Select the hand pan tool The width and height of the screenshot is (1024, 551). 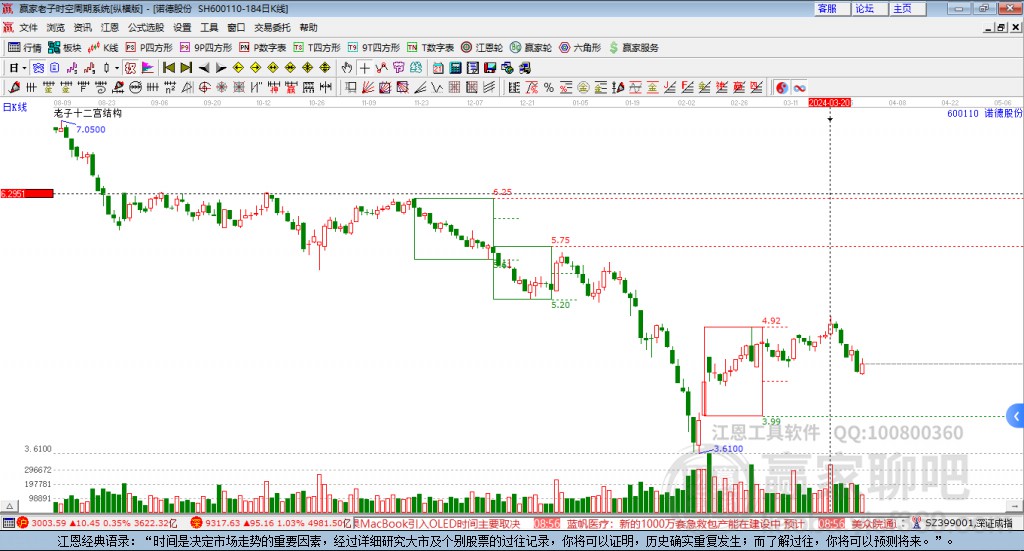point(347,68)
